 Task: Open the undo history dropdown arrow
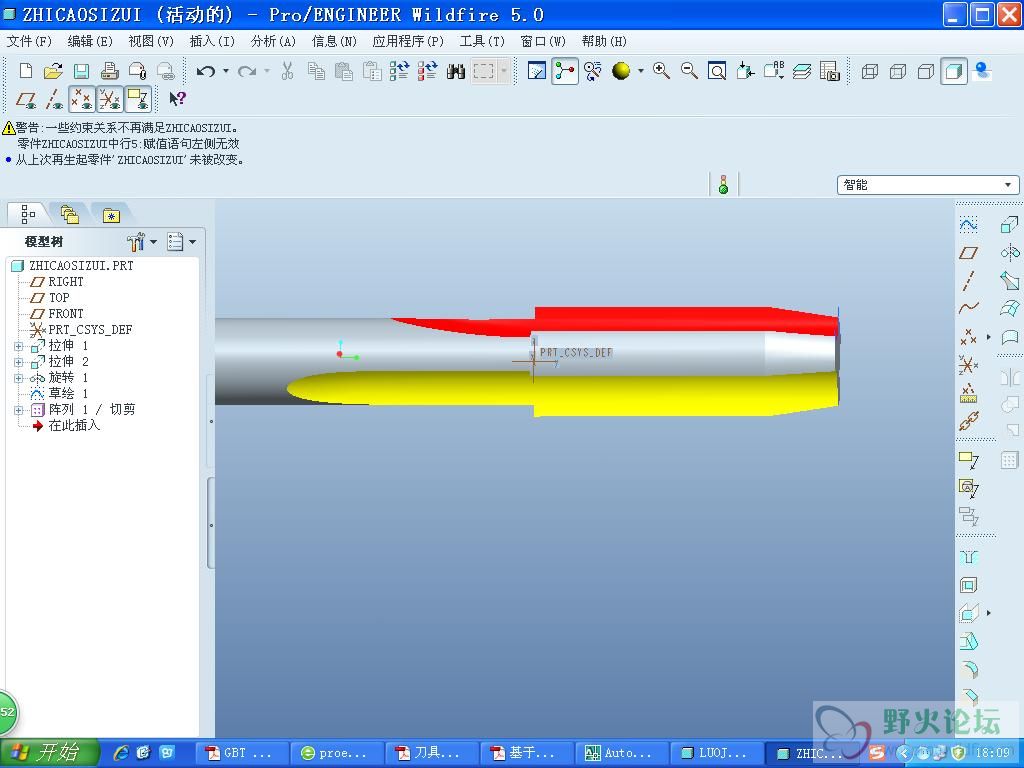(226, 71)
